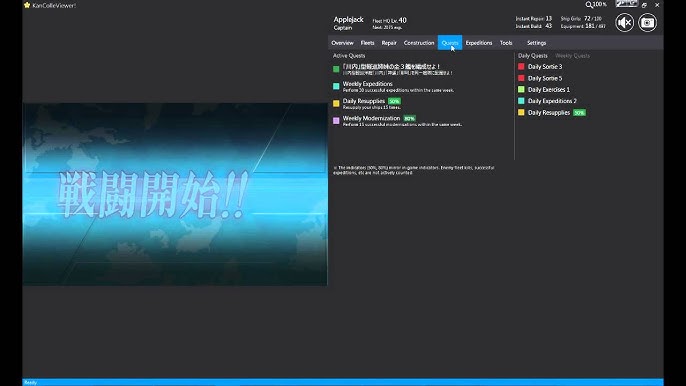Click the Equipment 181 count
The image size is (686, 386).
pos(583,26)
